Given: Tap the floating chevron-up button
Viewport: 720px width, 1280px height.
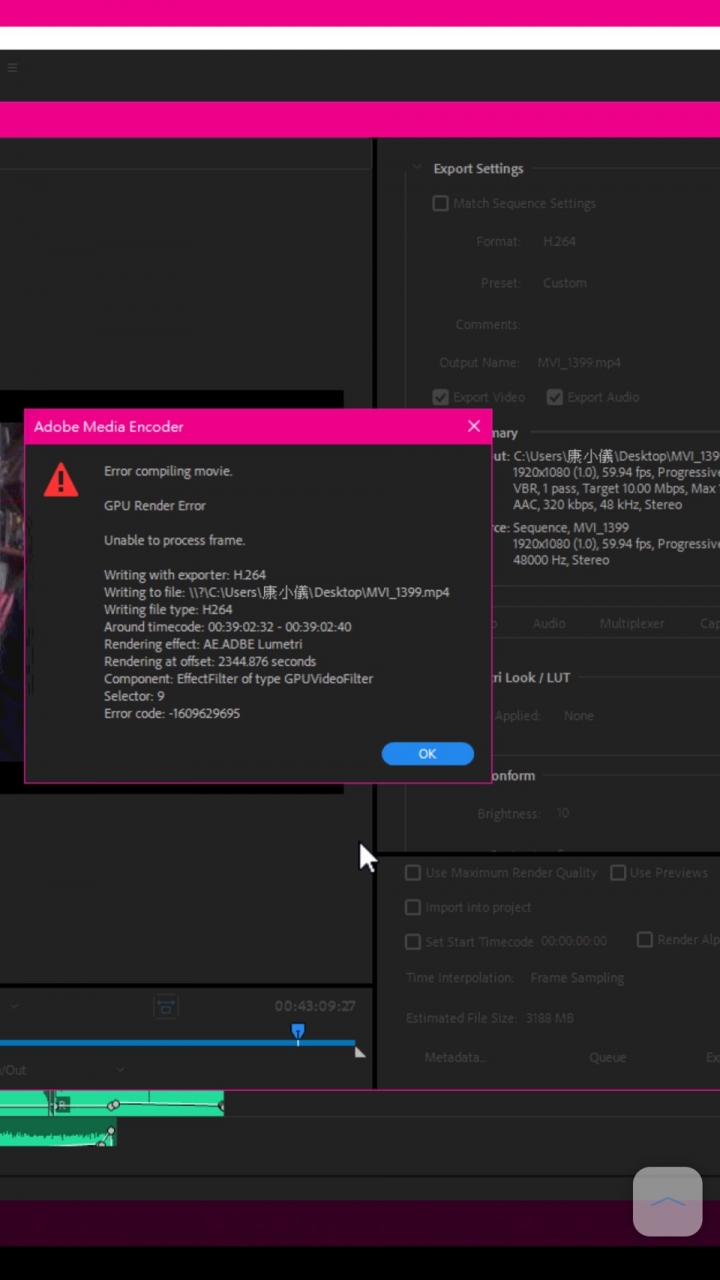Looking at the screenshot, I should pyautogui.click(x=668, y=1201).
